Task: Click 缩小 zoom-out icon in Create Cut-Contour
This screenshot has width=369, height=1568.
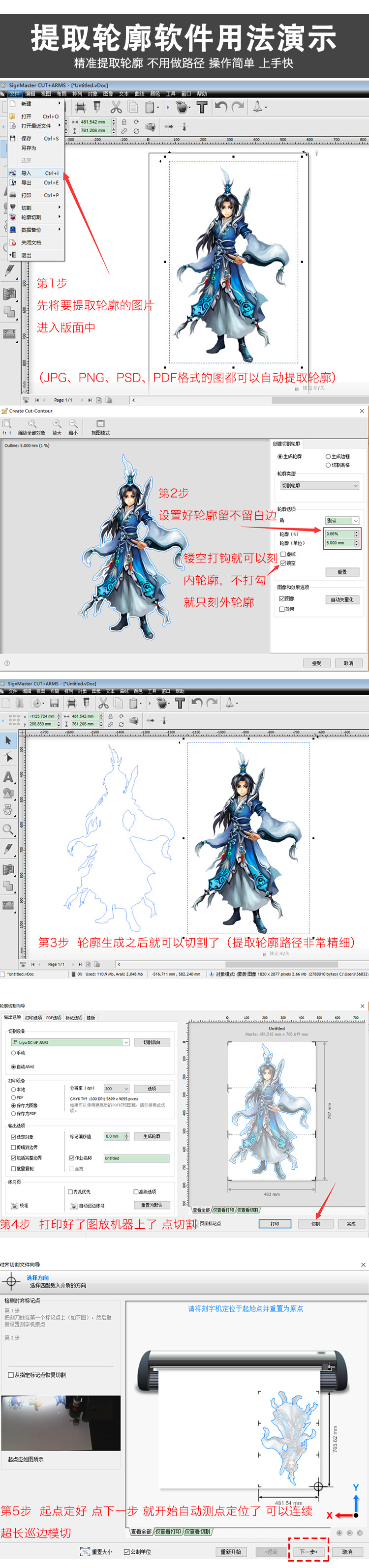Action: pyautogui.click(x=73, y=424)
